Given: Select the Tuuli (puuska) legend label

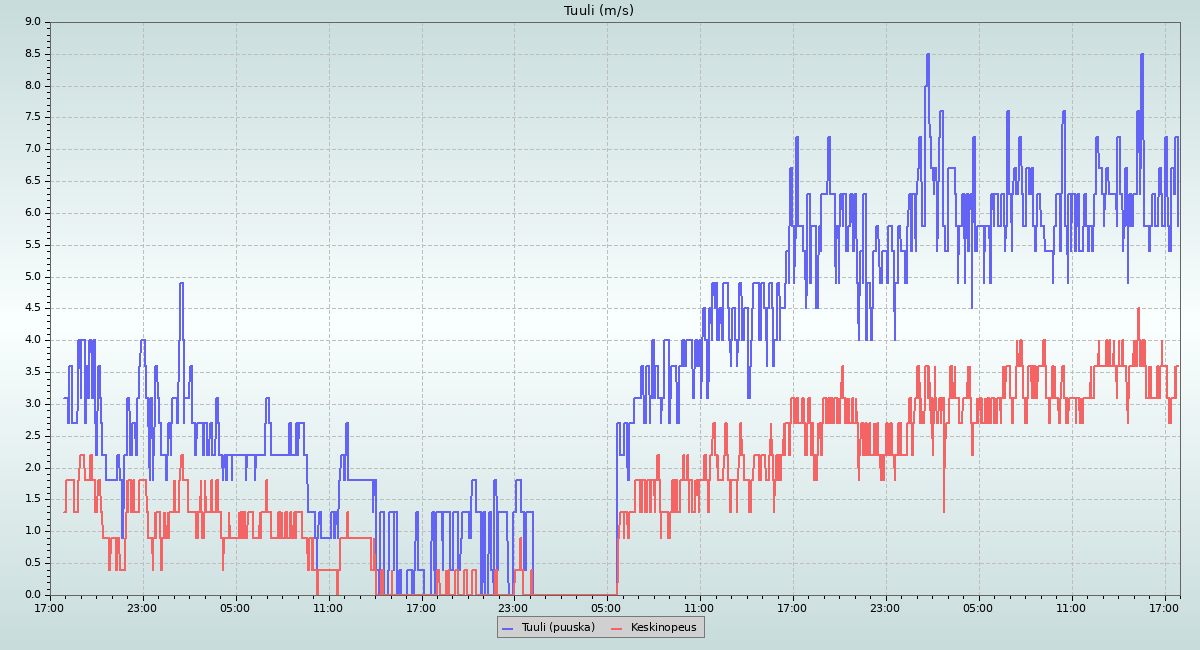Looking at the screenshot, I should (558, 627).
